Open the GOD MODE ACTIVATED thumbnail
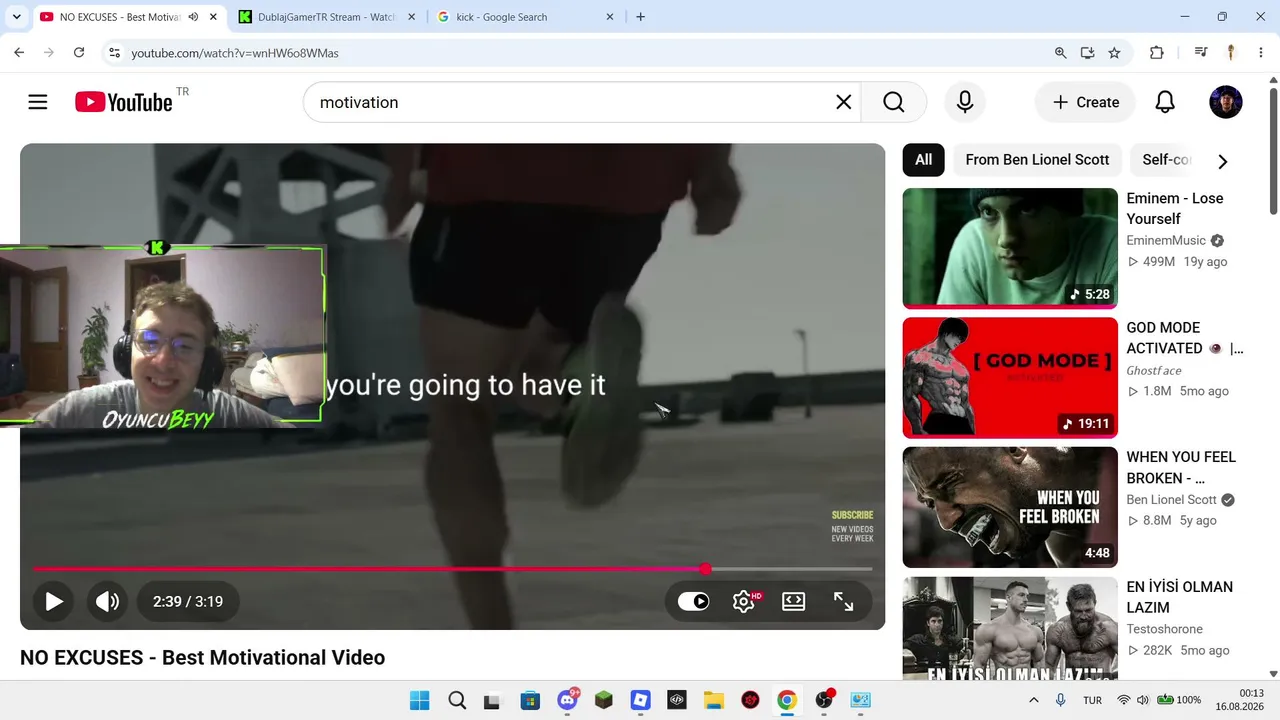Viewport: 1280px width, 720px height. 1010,378
